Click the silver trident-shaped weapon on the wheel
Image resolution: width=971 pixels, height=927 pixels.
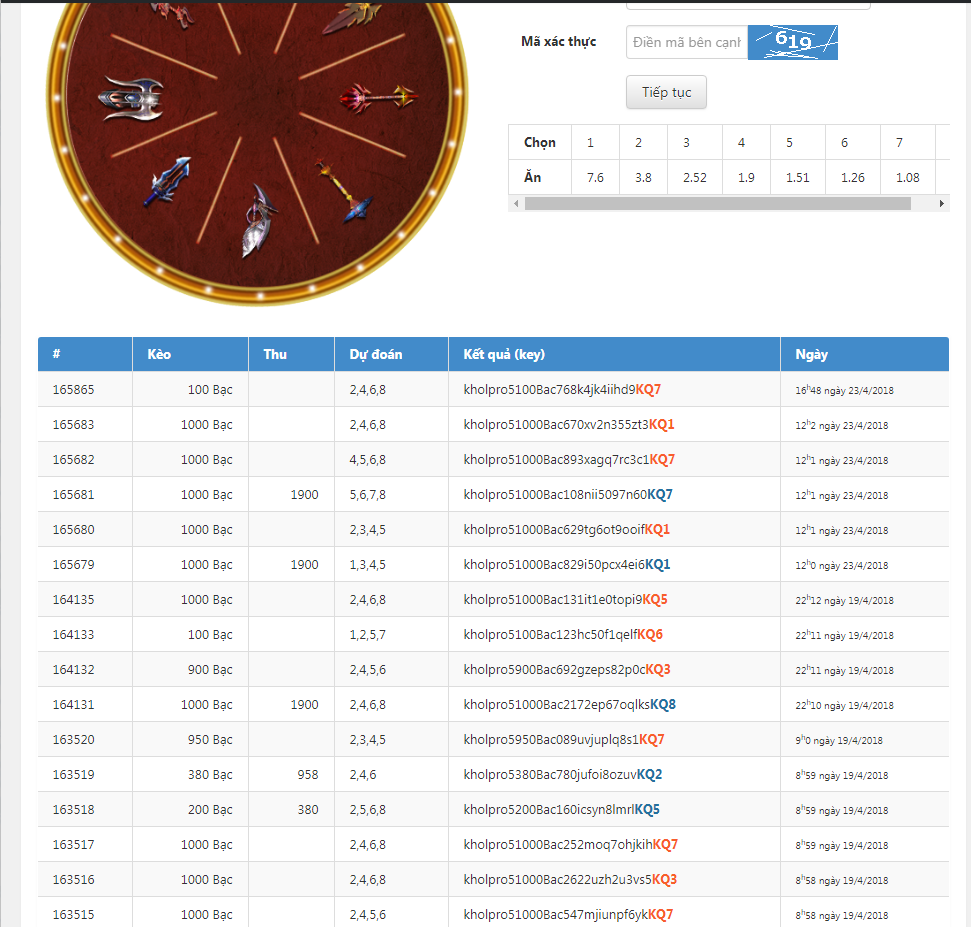(x=131, y=98)
